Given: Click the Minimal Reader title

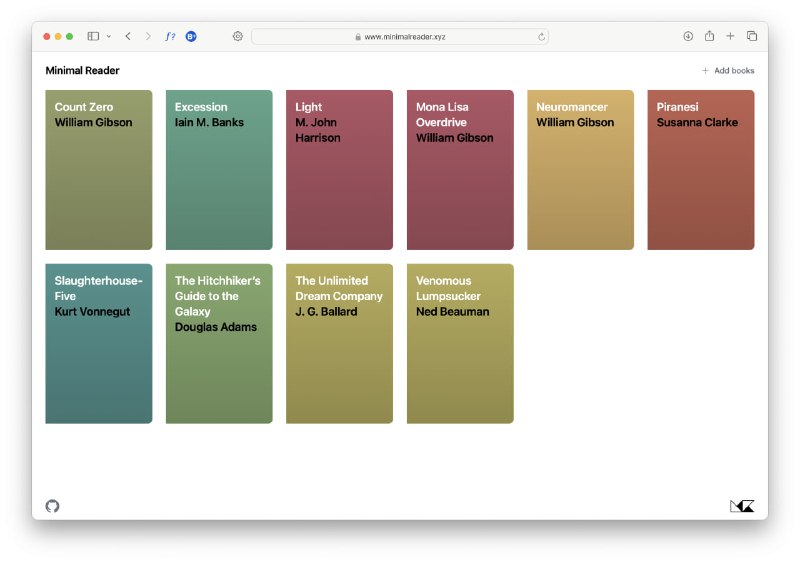Looking at the screenshot, I should click(x=82, y=71).
